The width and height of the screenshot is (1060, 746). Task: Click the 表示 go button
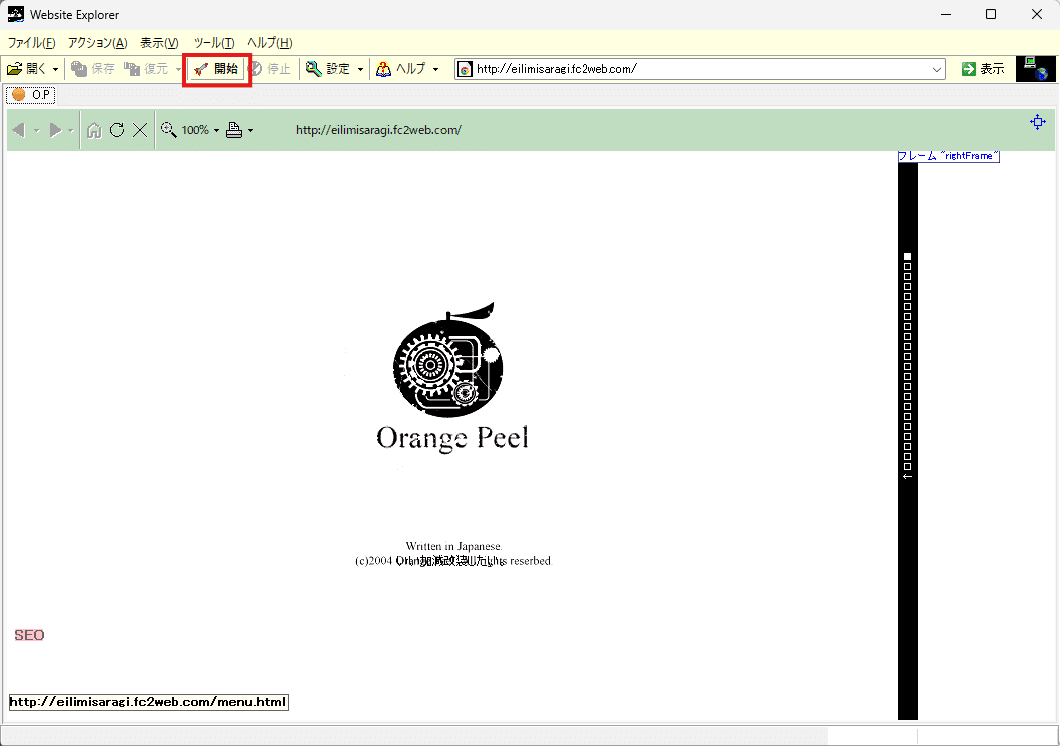pos(984,69)
